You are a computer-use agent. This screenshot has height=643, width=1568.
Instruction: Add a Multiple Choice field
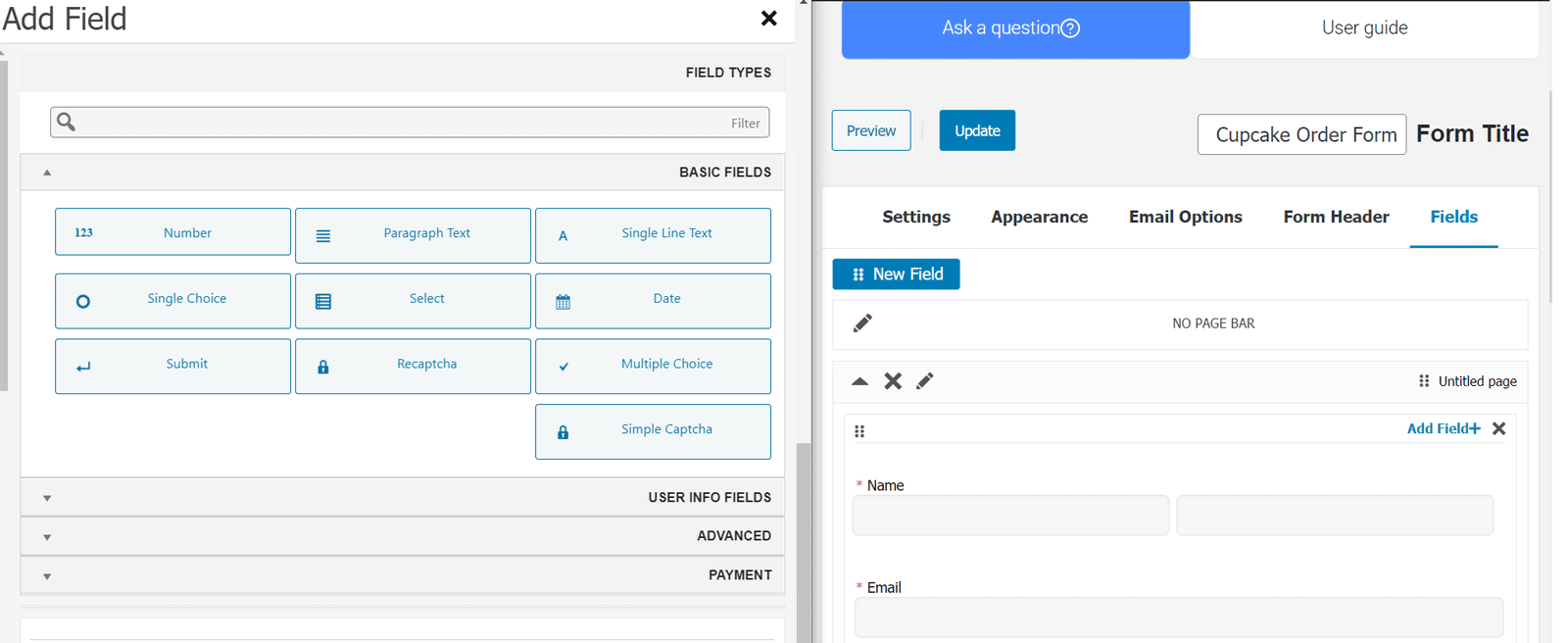[653, 367]
